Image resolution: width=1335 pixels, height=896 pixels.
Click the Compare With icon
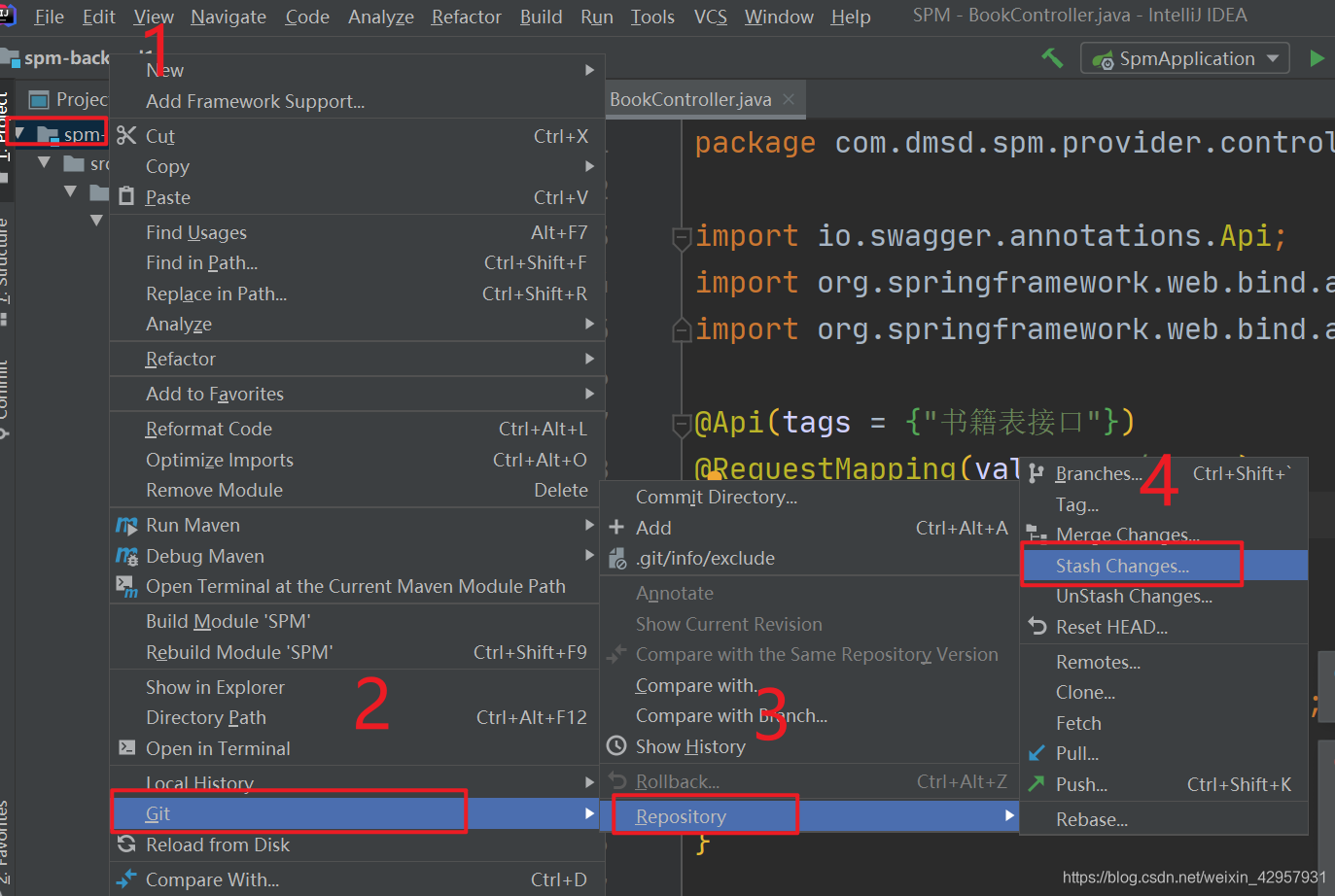click(x=126, y=879)
